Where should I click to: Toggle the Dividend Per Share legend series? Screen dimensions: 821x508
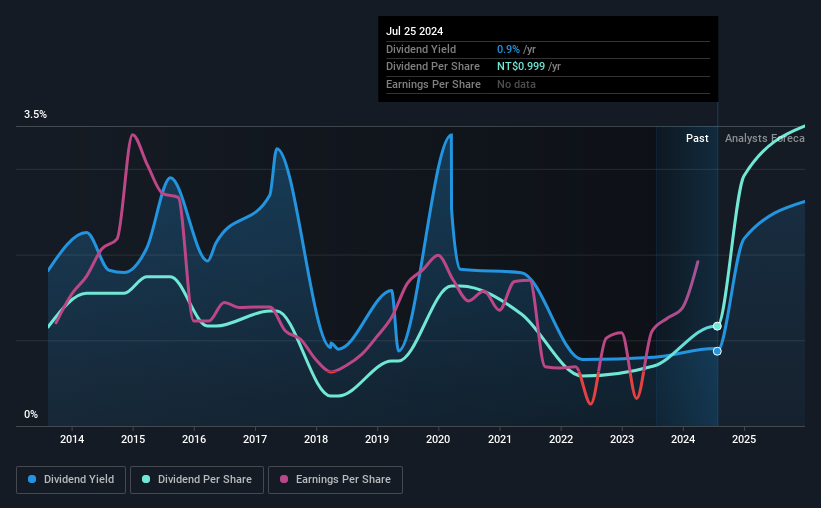[197, 480]
